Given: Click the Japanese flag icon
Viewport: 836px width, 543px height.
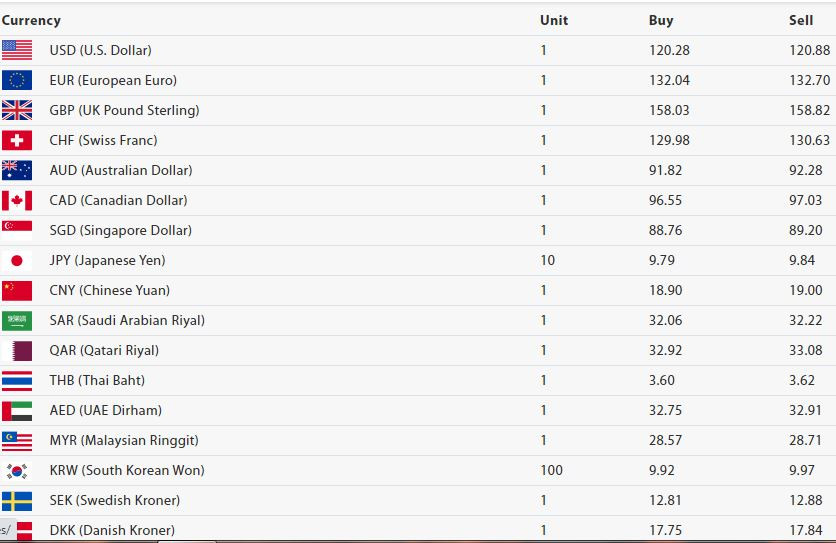Looking at the screenshot, I should tap(17, 260).
